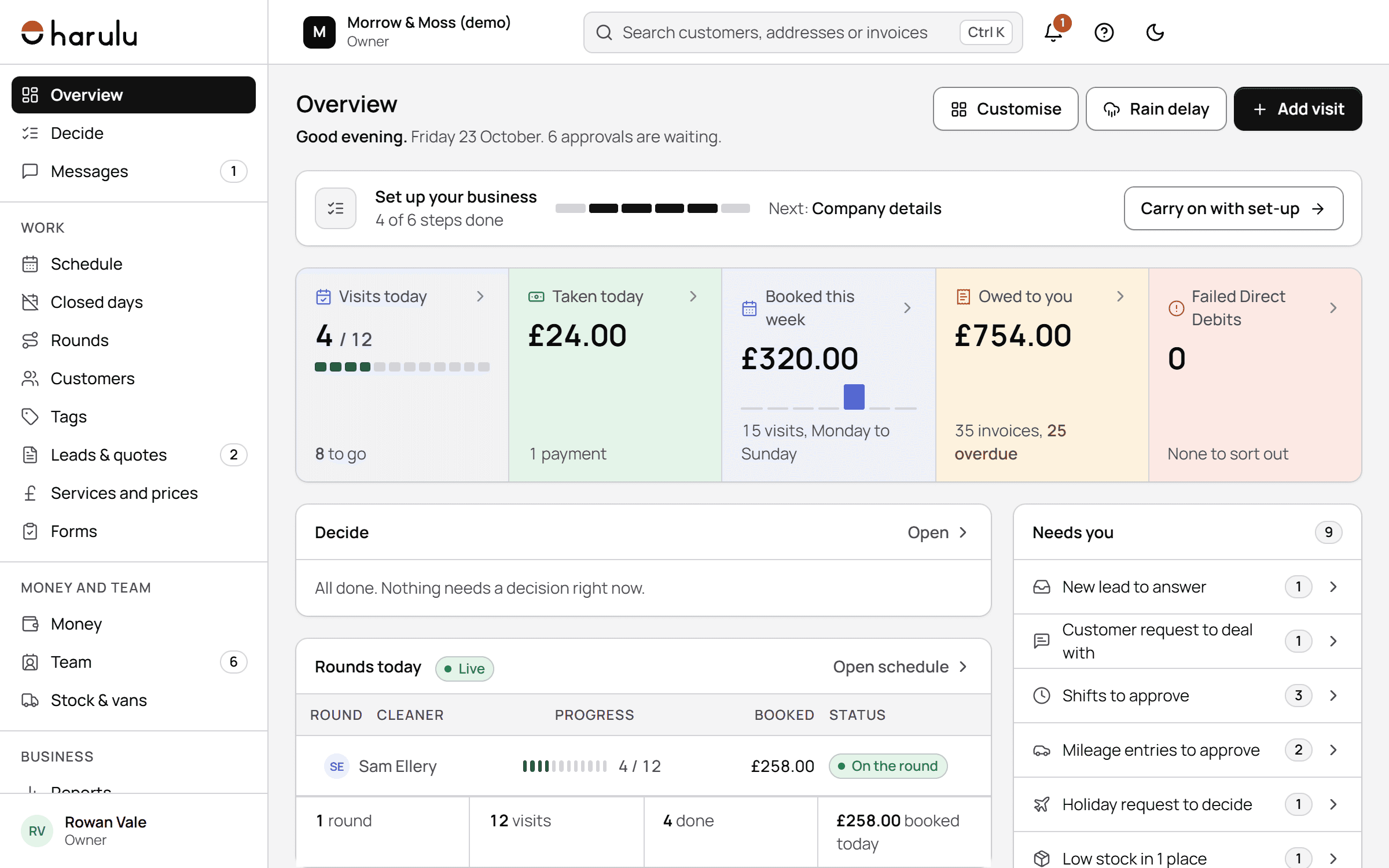Click the Visits today calendar icon

[x=324, y=297]
